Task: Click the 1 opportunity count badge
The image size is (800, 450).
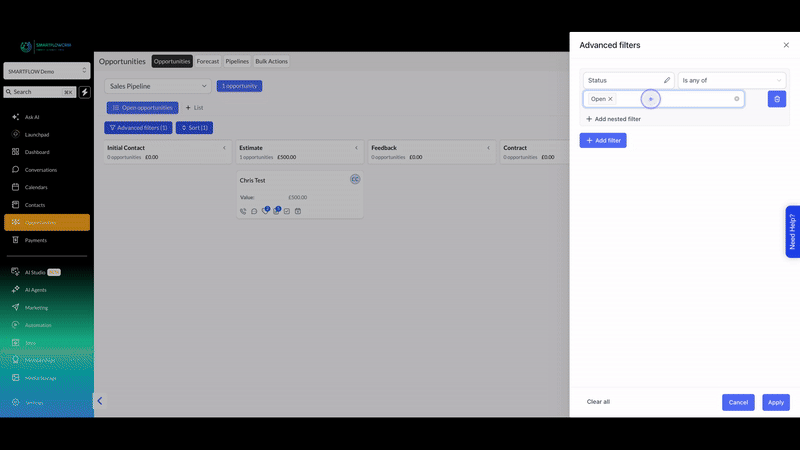Action: tap(239, 86)
